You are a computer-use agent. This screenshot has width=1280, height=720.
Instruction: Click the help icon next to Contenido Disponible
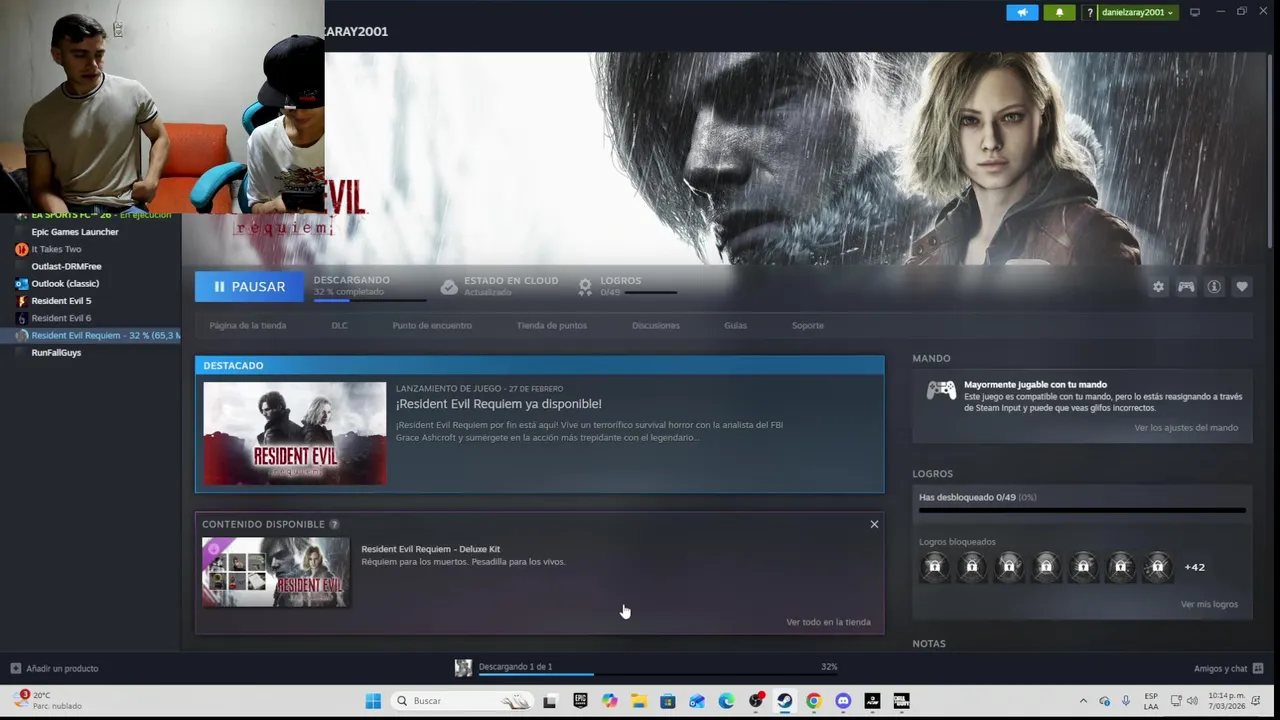334,524
